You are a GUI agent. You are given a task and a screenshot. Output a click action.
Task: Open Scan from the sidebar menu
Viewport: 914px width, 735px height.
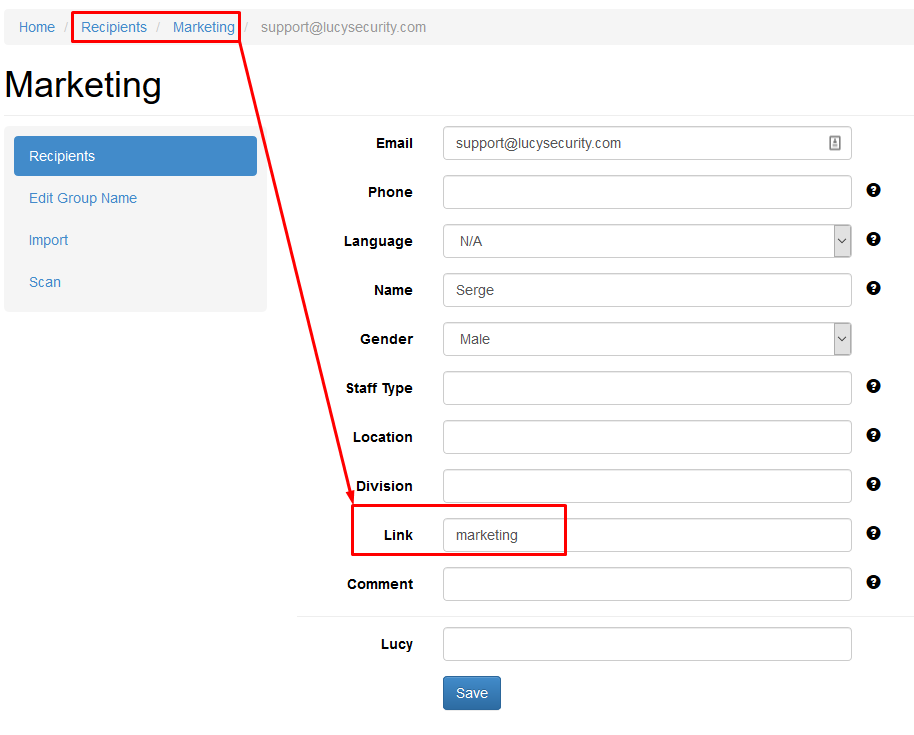click(x=45, y=282)
